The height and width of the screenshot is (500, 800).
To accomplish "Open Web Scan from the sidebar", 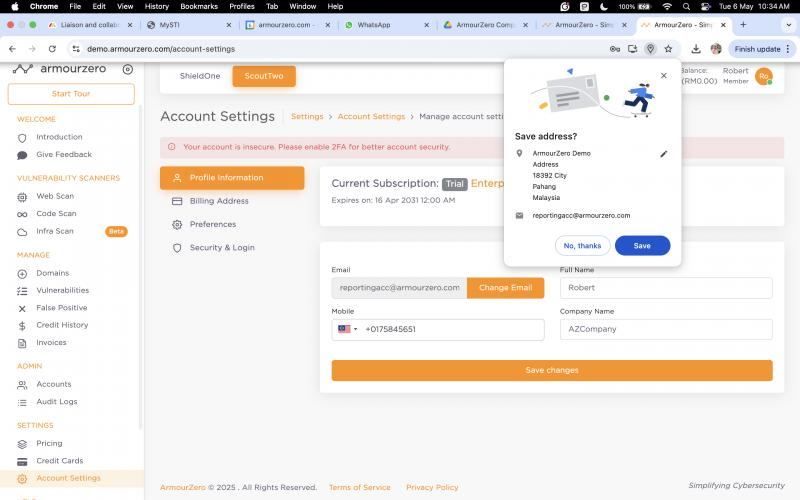I will pos(55,196).
